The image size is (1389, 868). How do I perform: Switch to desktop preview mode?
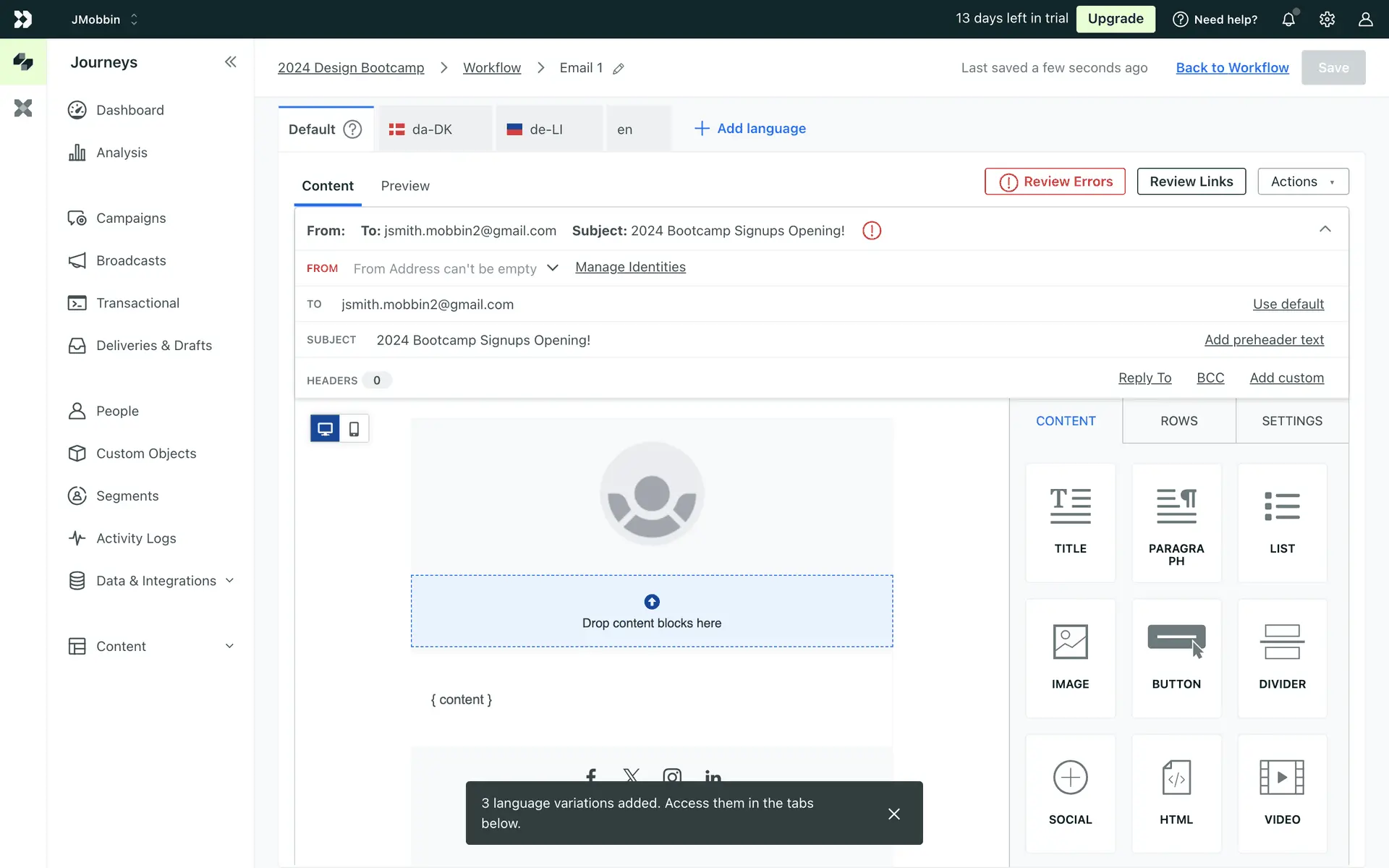[325, 429]
